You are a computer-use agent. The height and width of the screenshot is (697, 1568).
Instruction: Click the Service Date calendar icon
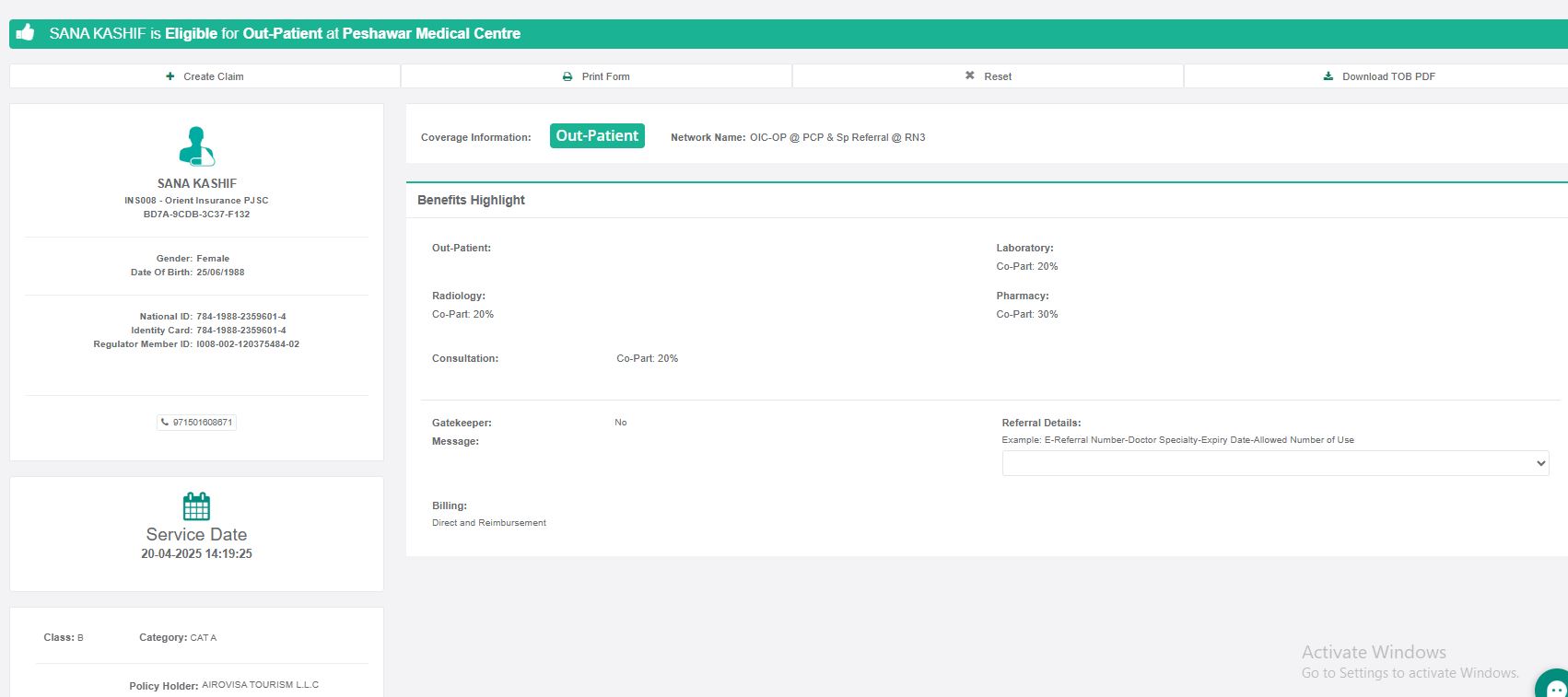point(196,506)
